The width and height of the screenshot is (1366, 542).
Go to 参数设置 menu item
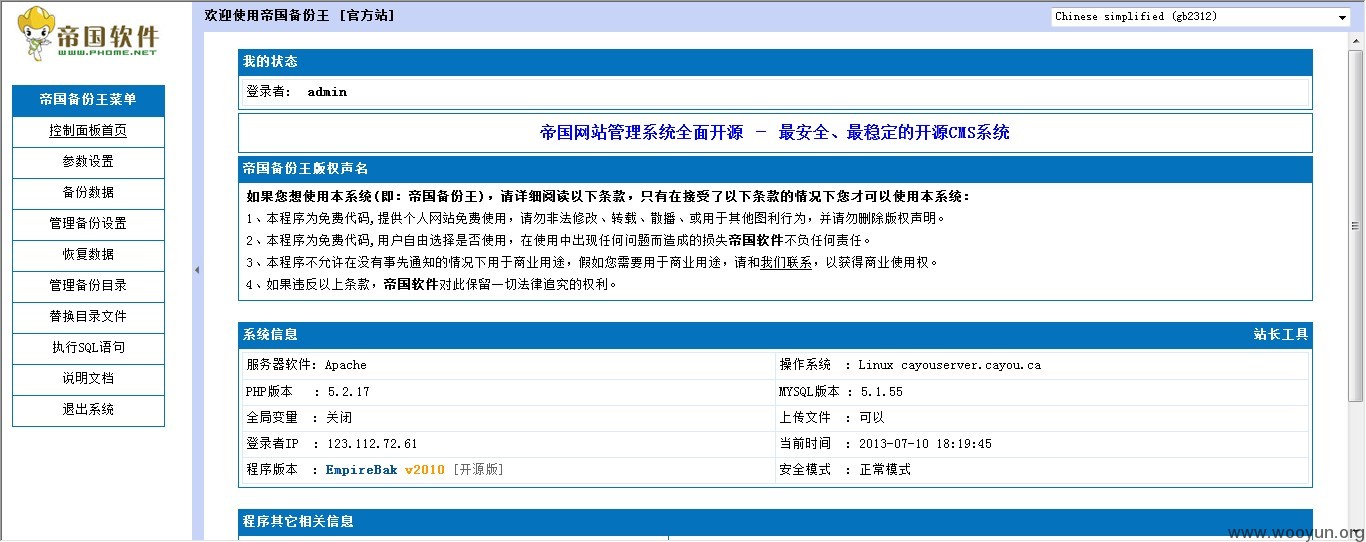click(88, 162)
